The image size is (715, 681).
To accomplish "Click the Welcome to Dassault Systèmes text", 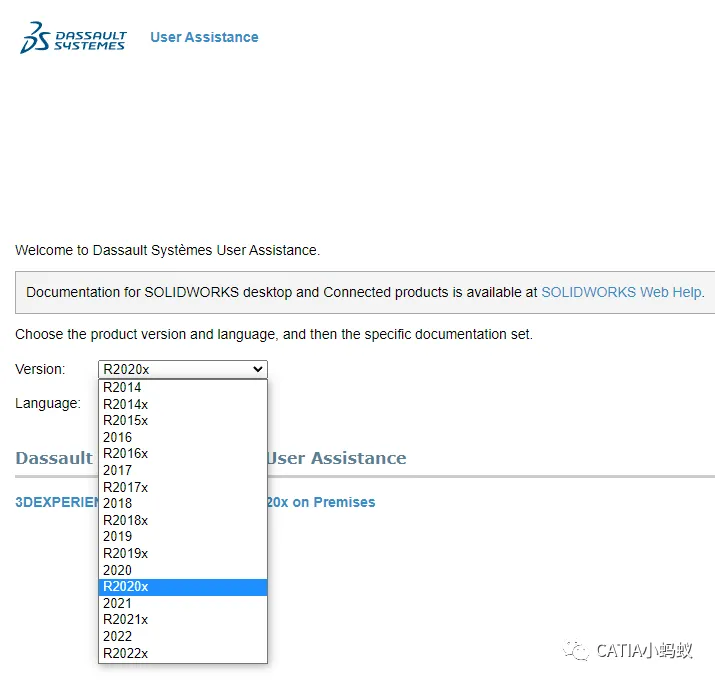I will tap(167, 250).
